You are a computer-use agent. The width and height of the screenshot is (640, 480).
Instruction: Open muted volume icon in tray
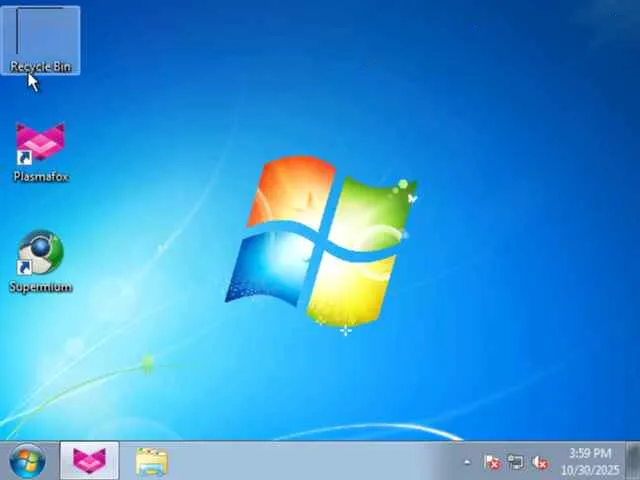click(x=540, y=462)
